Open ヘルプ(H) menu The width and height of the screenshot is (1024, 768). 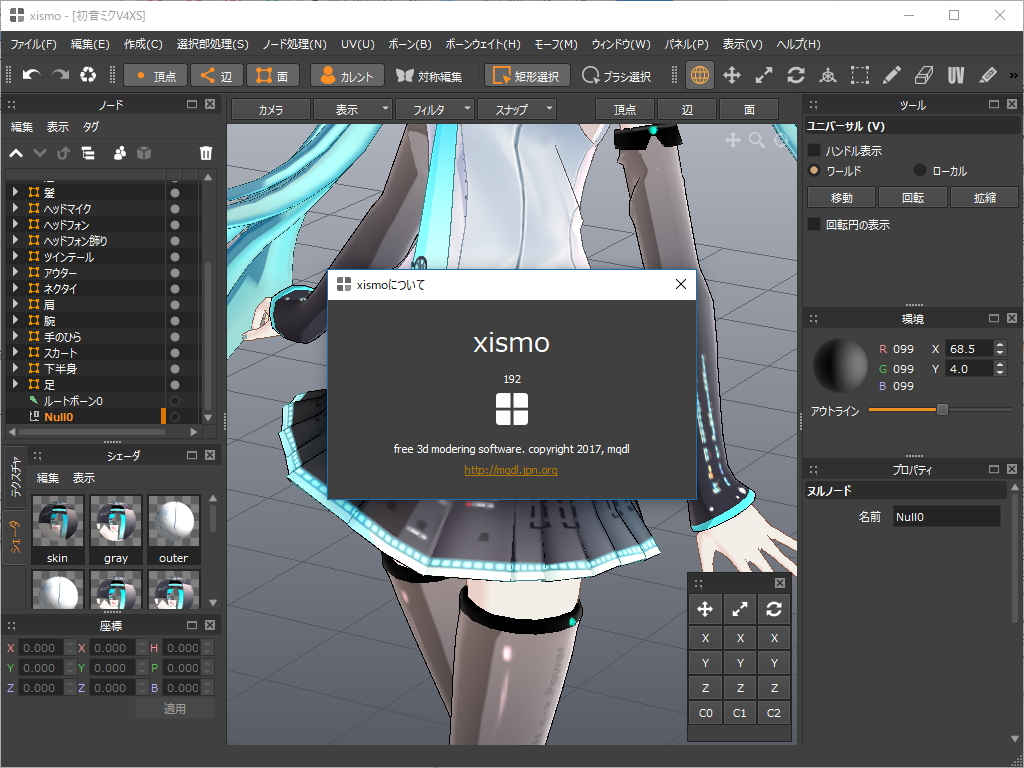pos(798,44)
